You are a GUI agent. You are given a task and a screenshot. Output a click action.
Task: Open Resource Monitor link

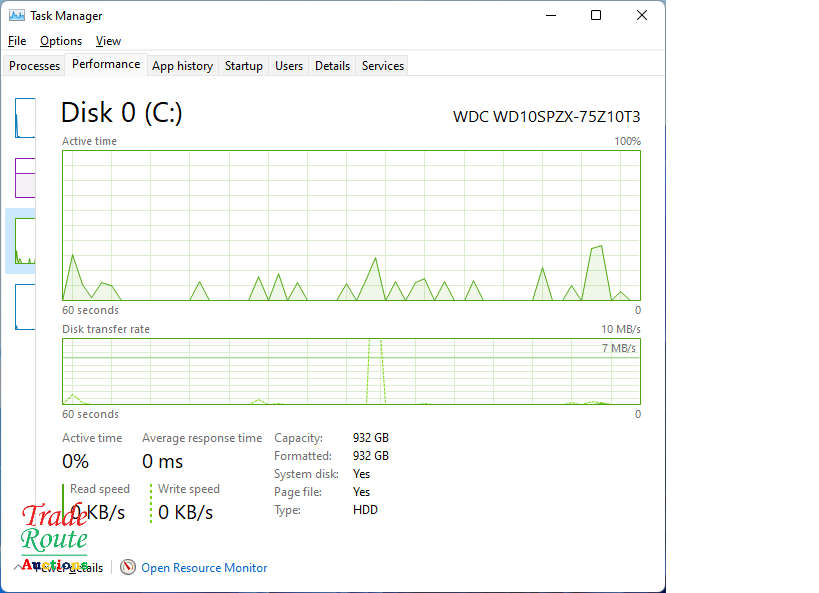204,568
